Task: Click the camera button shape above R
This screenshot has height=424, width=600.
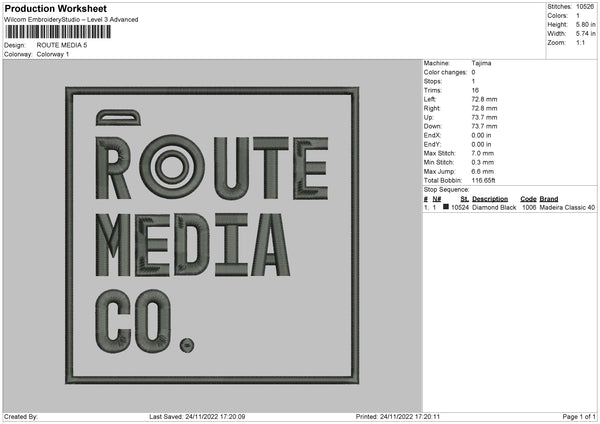Action: pos(118,117)
